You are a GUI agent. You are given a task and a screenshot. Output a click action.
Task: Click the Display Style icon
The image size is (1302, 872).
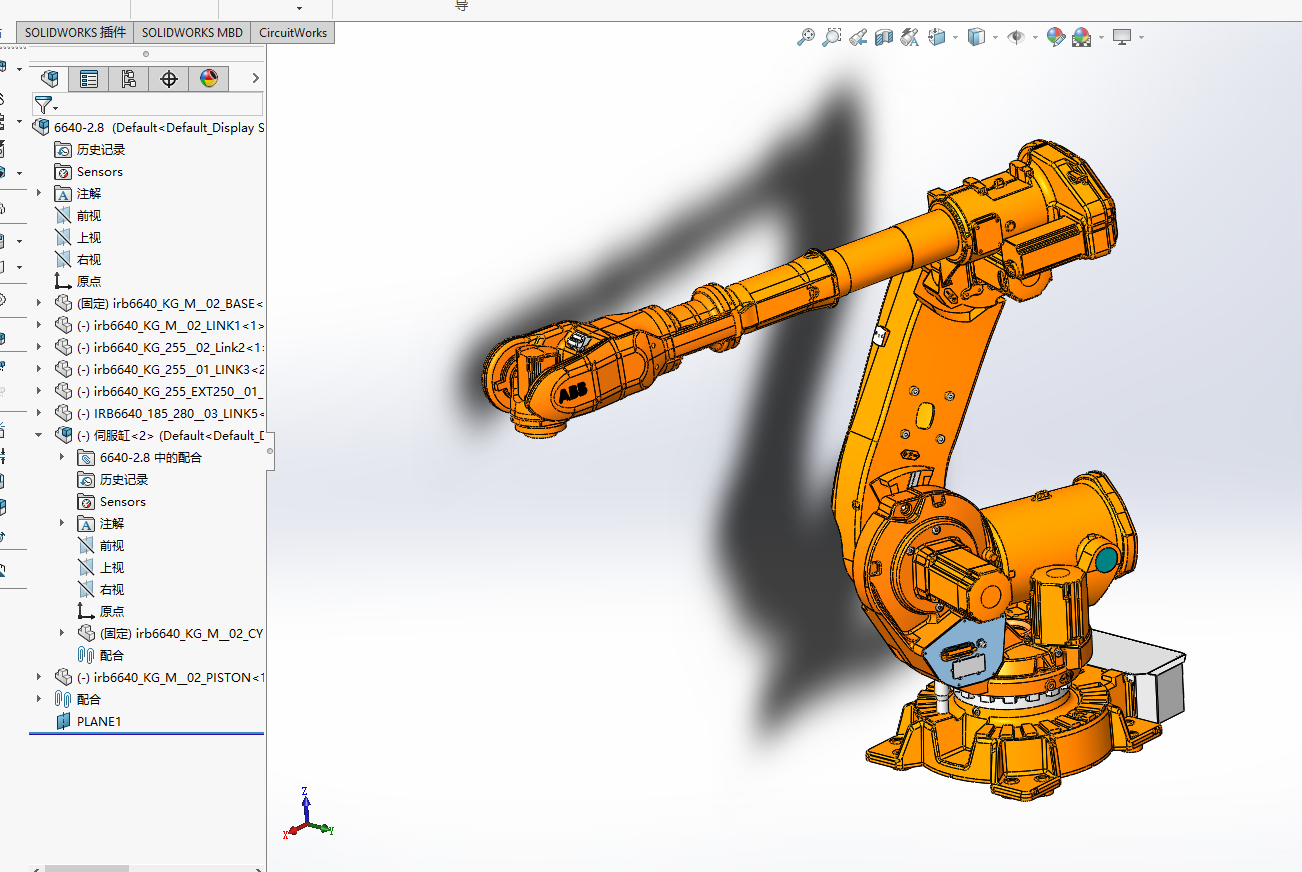pyautogui.click(x=977, y=37)
